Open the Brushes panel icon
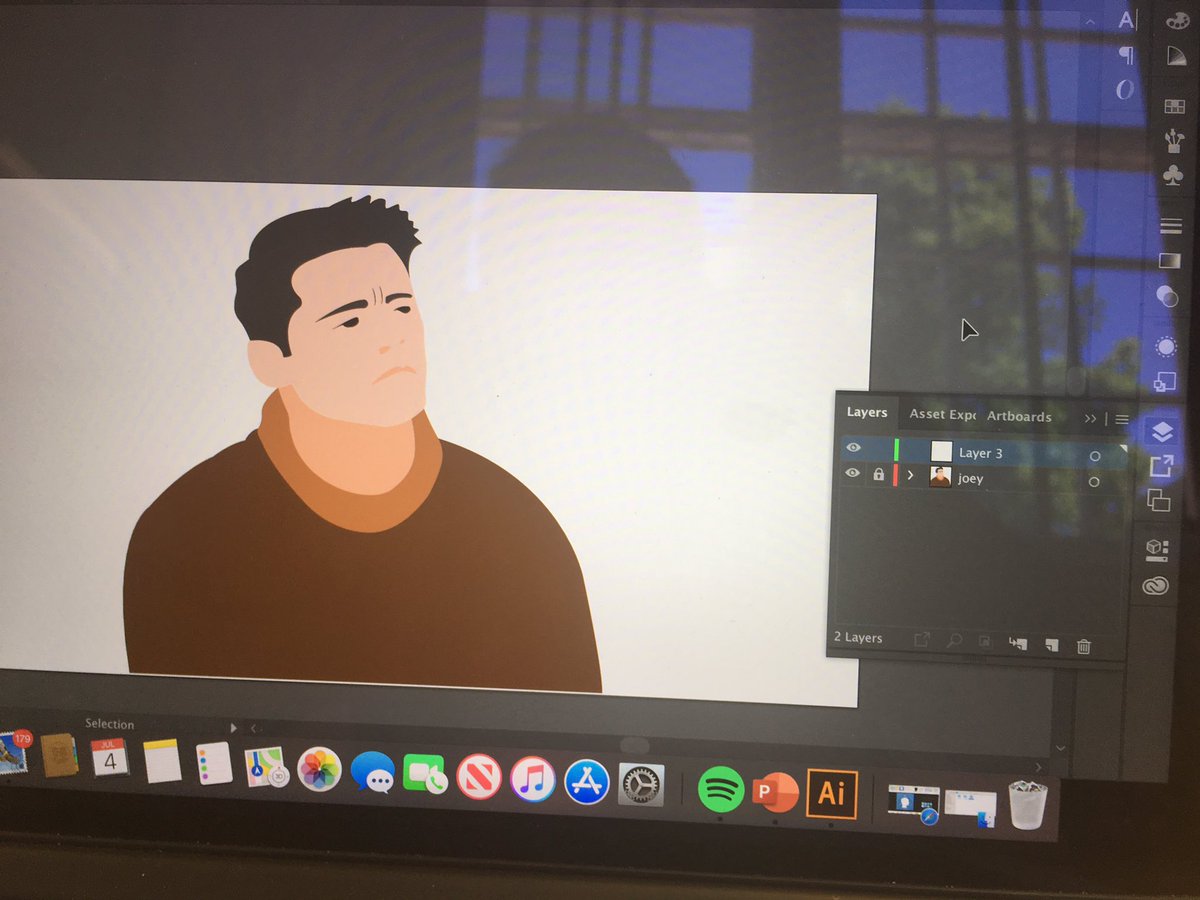The height and width of the screenshot is (900, 1200). coord(1172,141)
